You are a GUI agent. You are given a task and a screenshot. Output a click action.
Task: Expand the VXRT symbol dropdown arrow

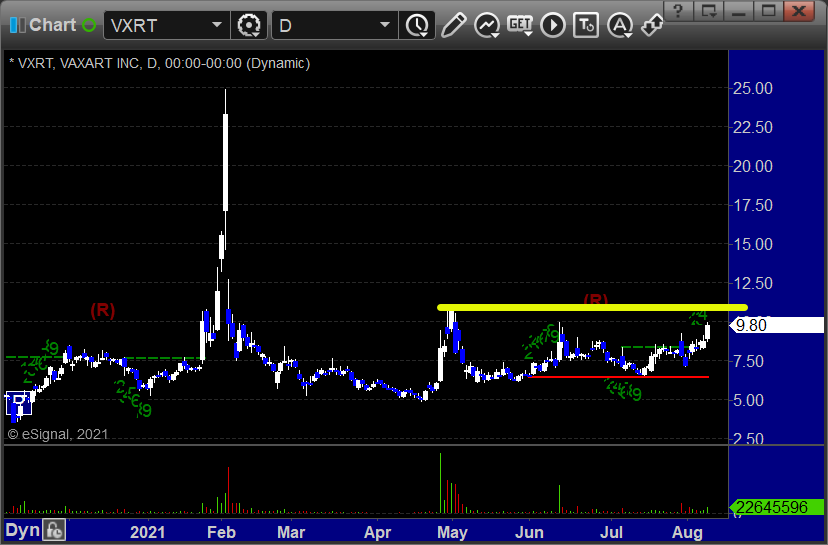tap(217, 25)
